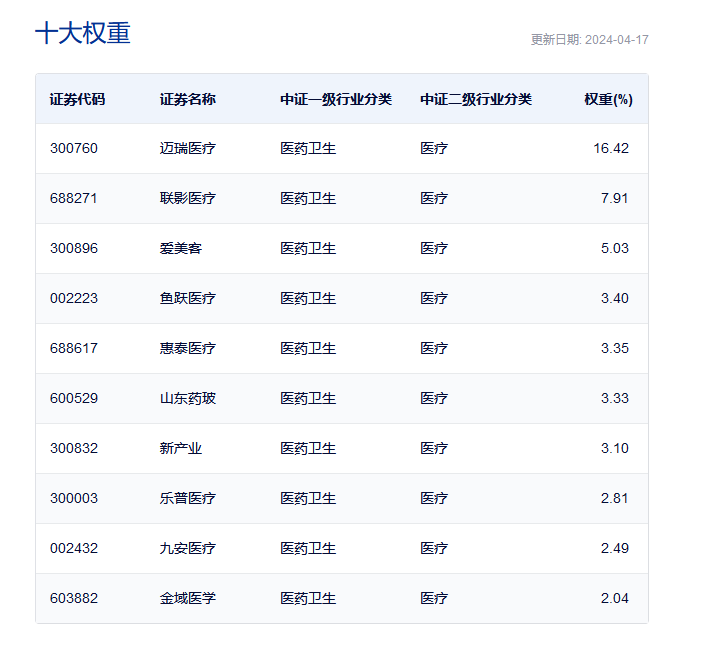The image size is (710, 648).
Task: Open the 迈瑞医疗 security name
Action: [187, 148]
